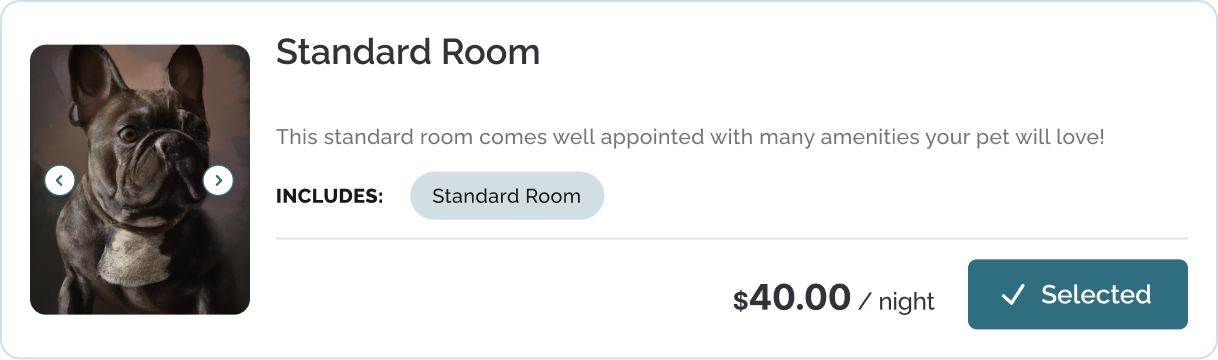
Task: Click the checkmark icon on Selected
Action: pos(1013,295)
